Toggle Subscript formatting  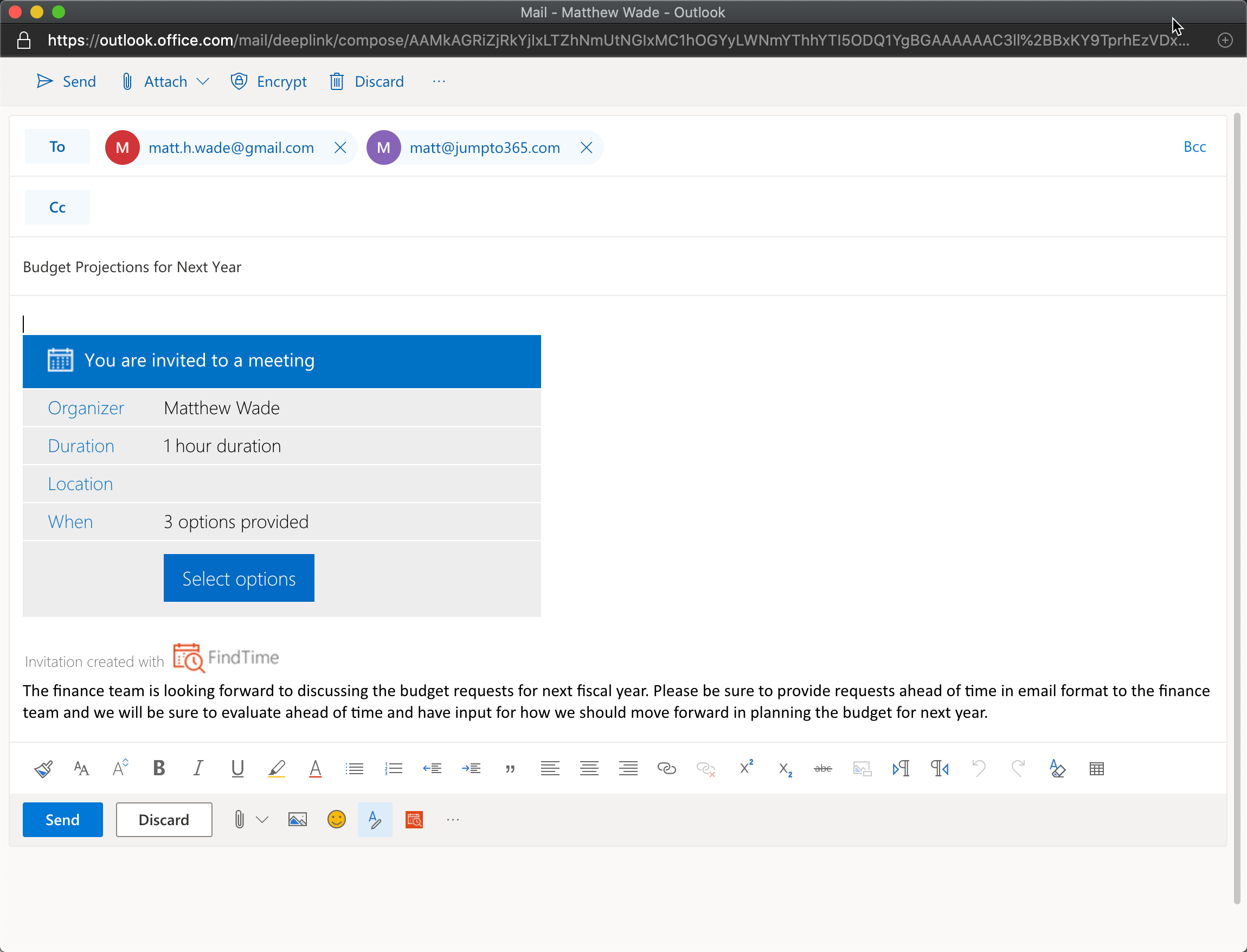785,769
